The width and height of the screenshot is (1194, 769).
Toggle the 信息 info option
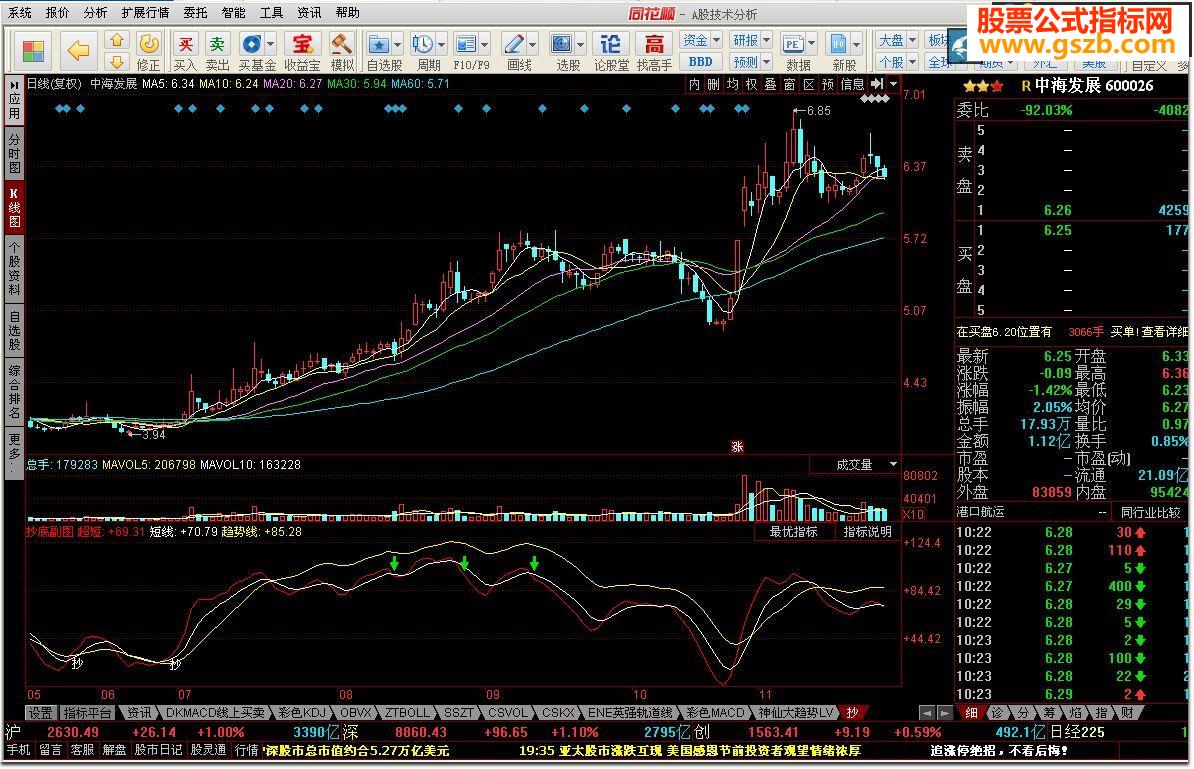point(851,84)
